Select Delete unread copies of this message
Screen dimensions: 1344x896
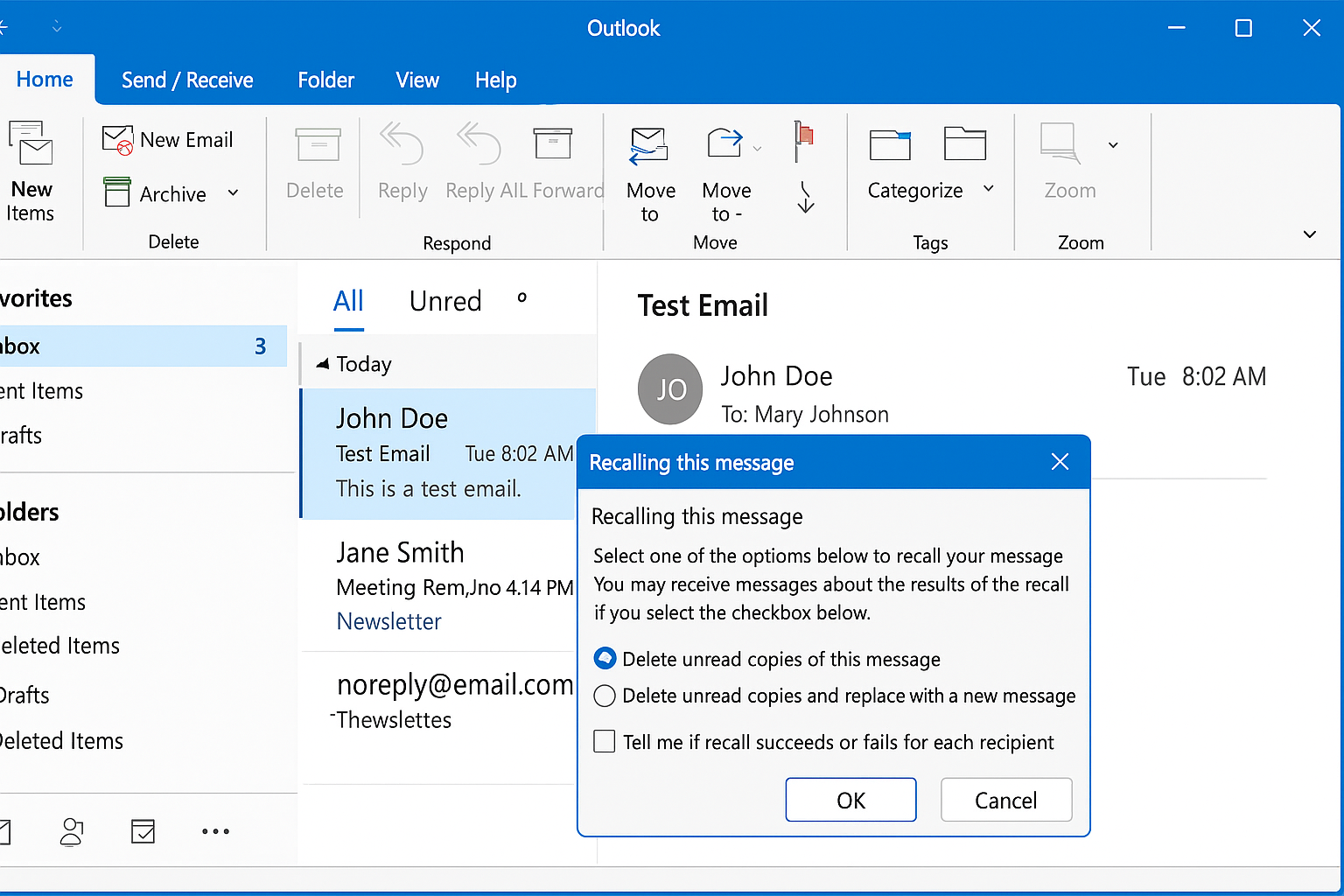click(605, 659)
